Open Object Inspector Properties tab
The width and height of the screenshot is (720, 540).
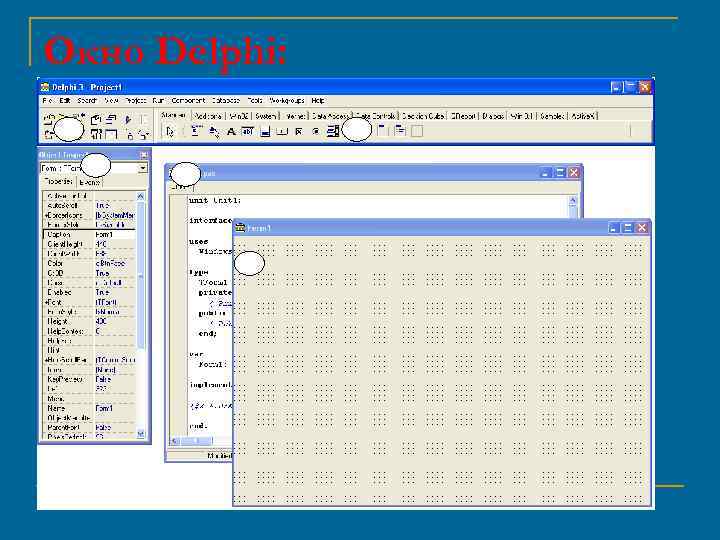[x=58, y=182]
